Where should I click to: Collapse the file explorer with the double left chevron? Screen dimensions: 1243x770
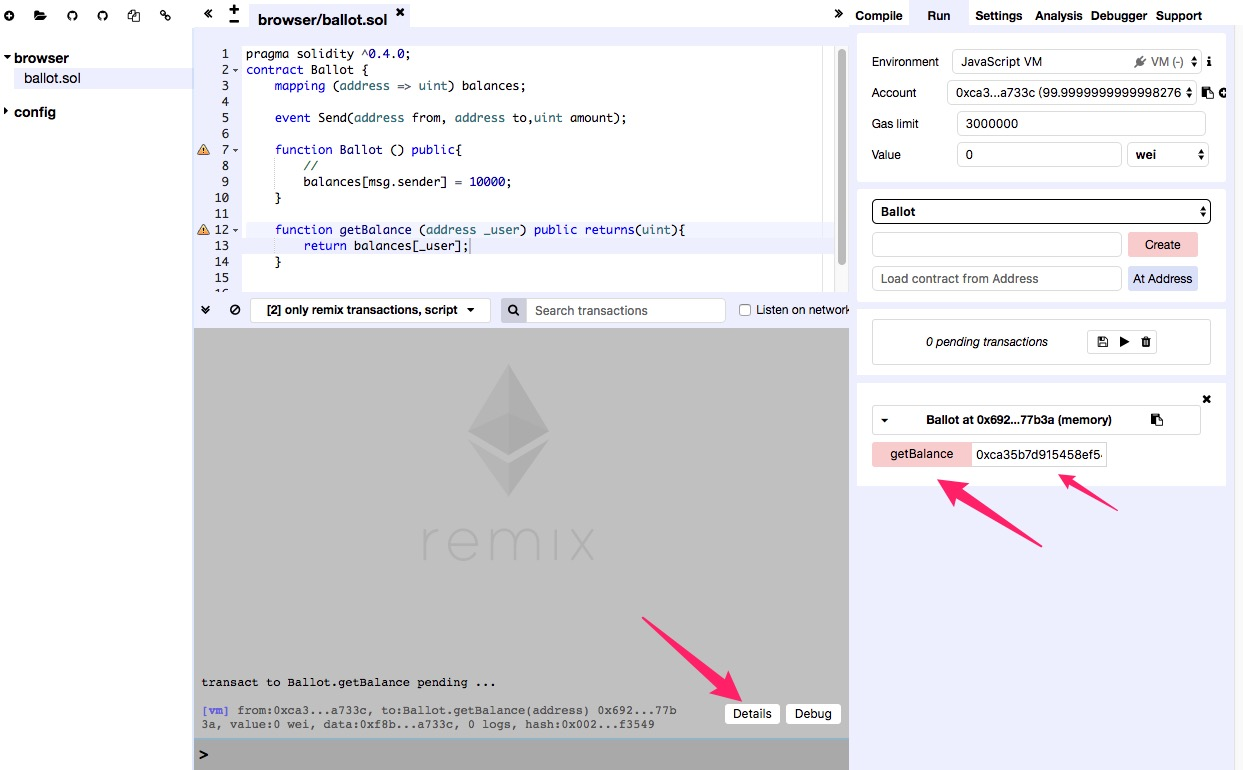[208, 14]
